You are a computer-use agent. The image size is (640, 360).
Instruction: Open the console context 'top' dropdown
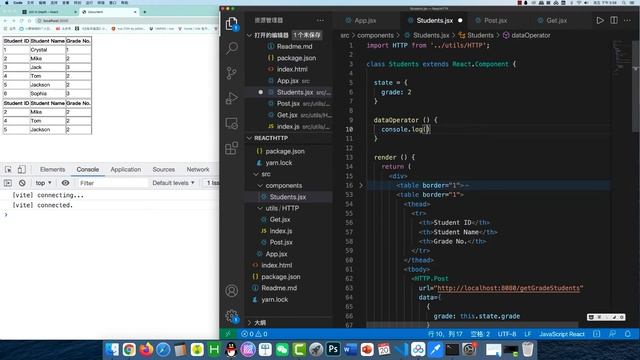coord(43,183)
